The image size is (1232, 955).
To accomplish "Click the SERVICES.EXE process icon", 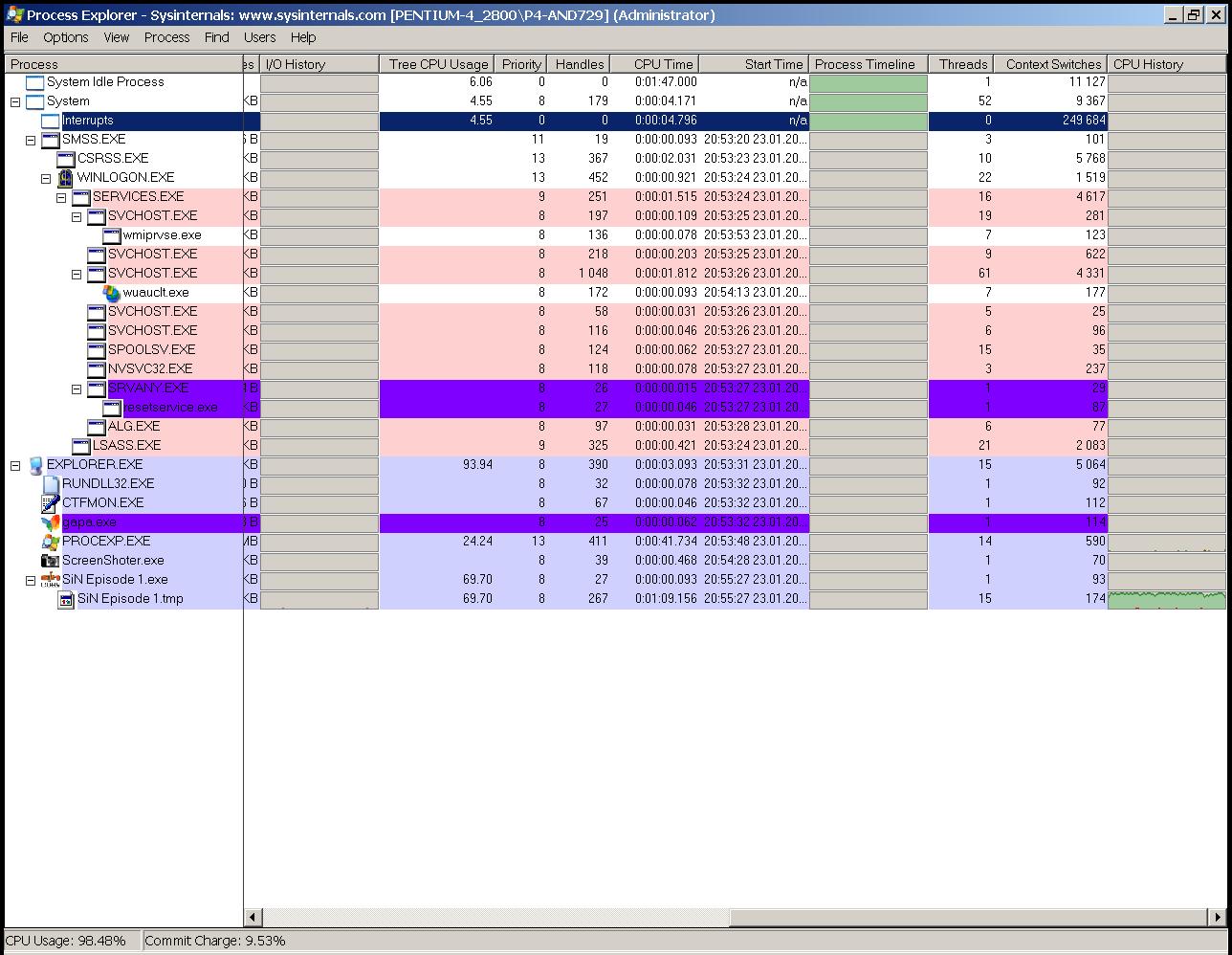I will click(80, 197).
